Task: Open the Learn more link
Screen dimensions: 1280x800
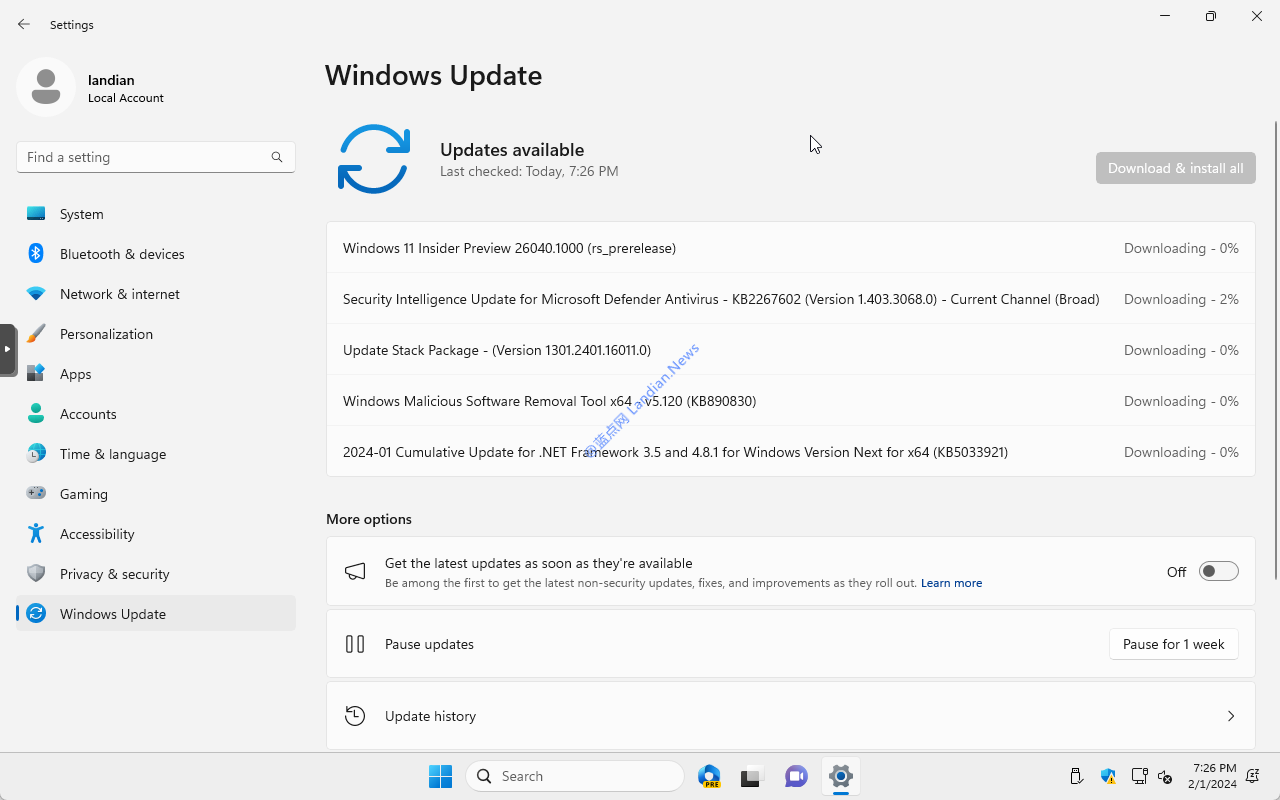Action: click(x=951, y=583)
